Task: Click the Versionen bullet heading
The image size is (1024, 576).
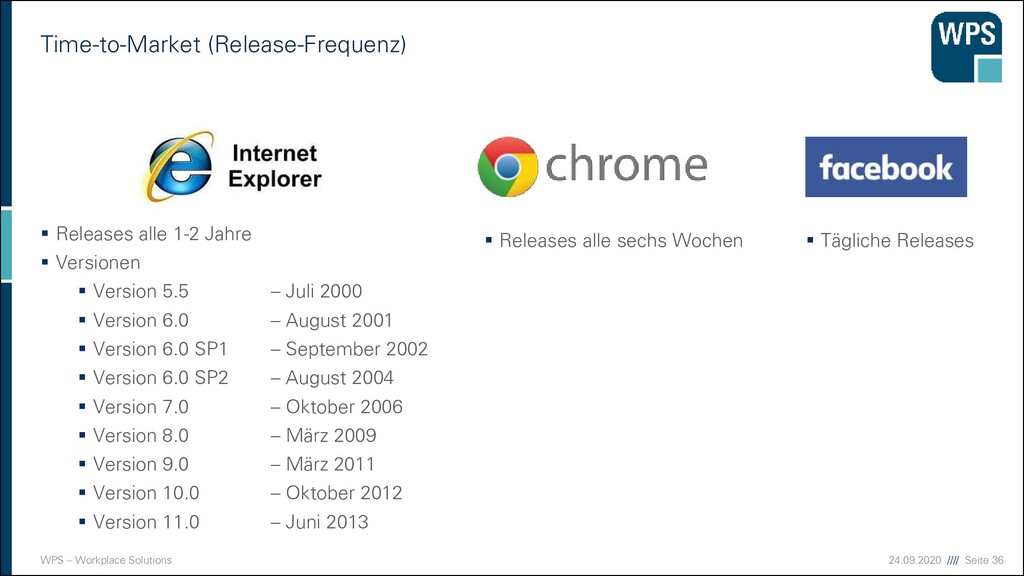Action: click(98, 263)
